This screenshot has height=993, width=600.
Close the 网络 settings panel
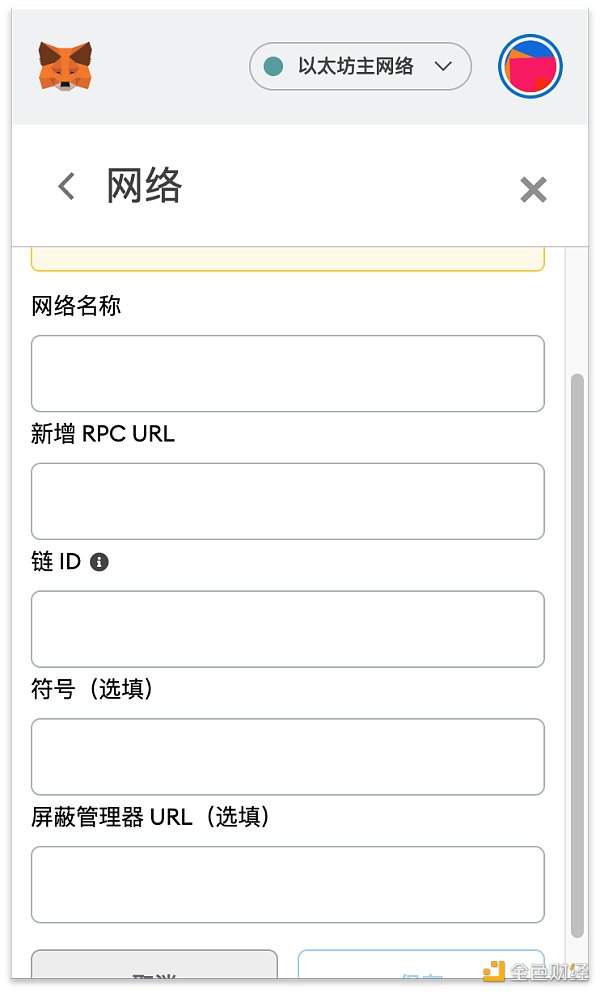533,189
